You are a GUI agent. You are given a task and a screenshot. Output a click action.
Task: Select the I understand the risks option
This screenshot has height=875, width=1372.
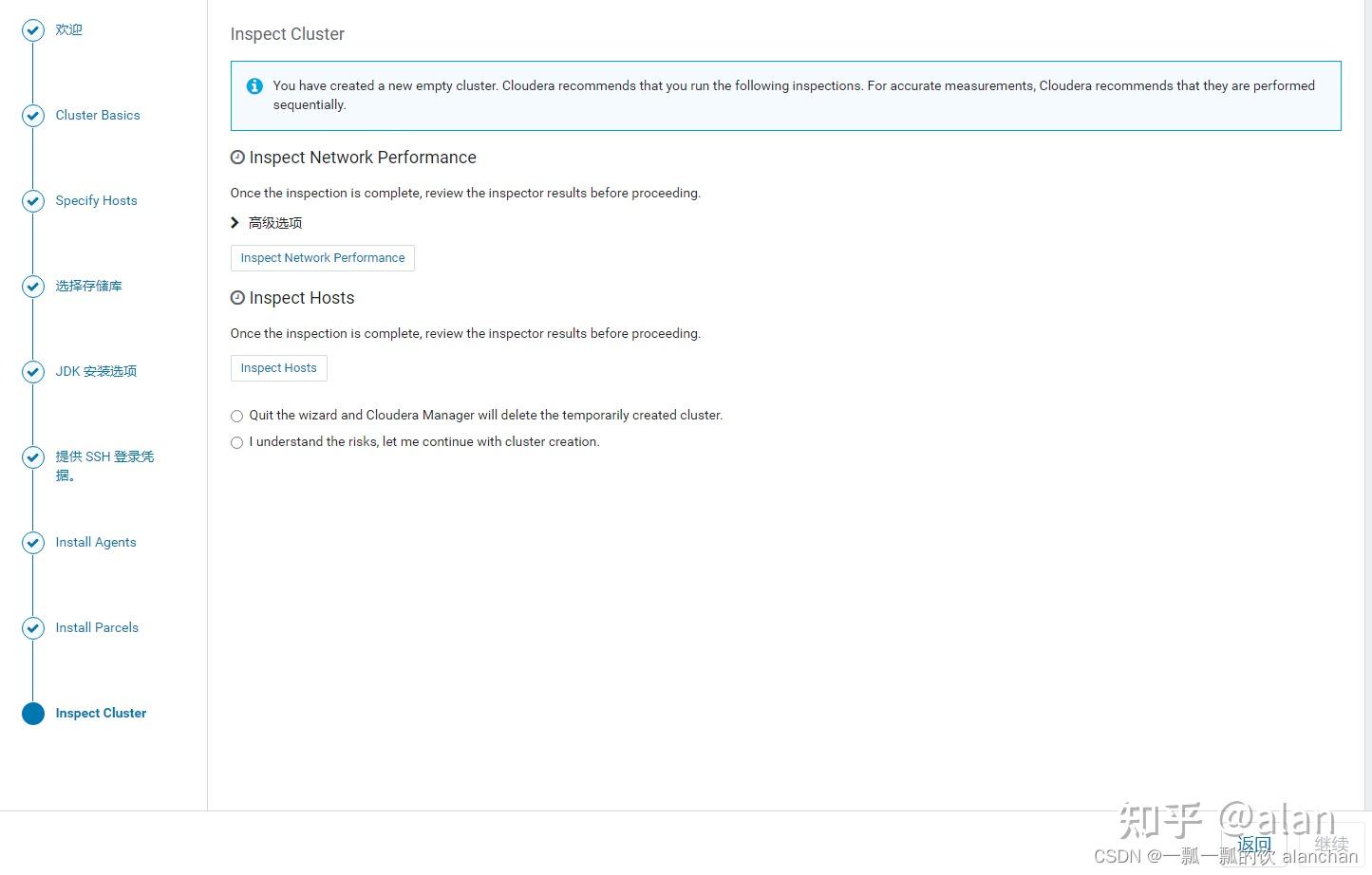coord(236,442)
